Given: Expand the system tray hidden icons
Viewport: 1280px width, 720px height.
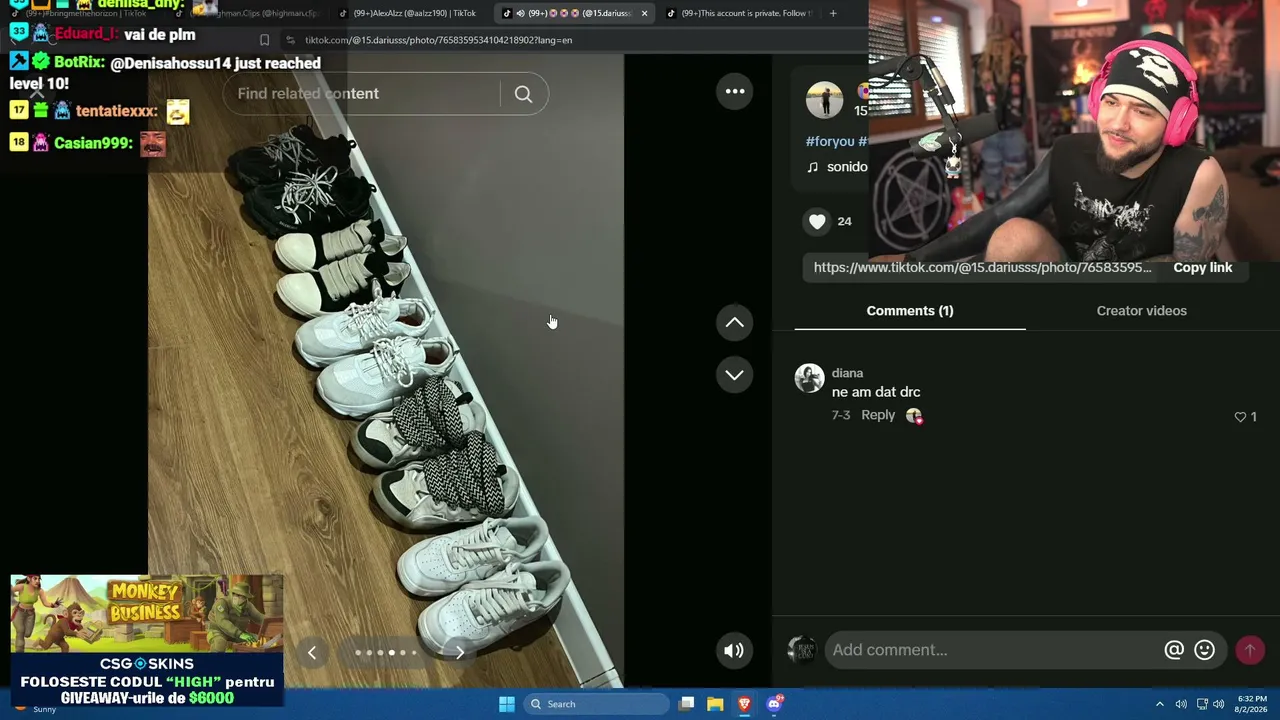Looking at the screenshot, I should point(1160,704).
